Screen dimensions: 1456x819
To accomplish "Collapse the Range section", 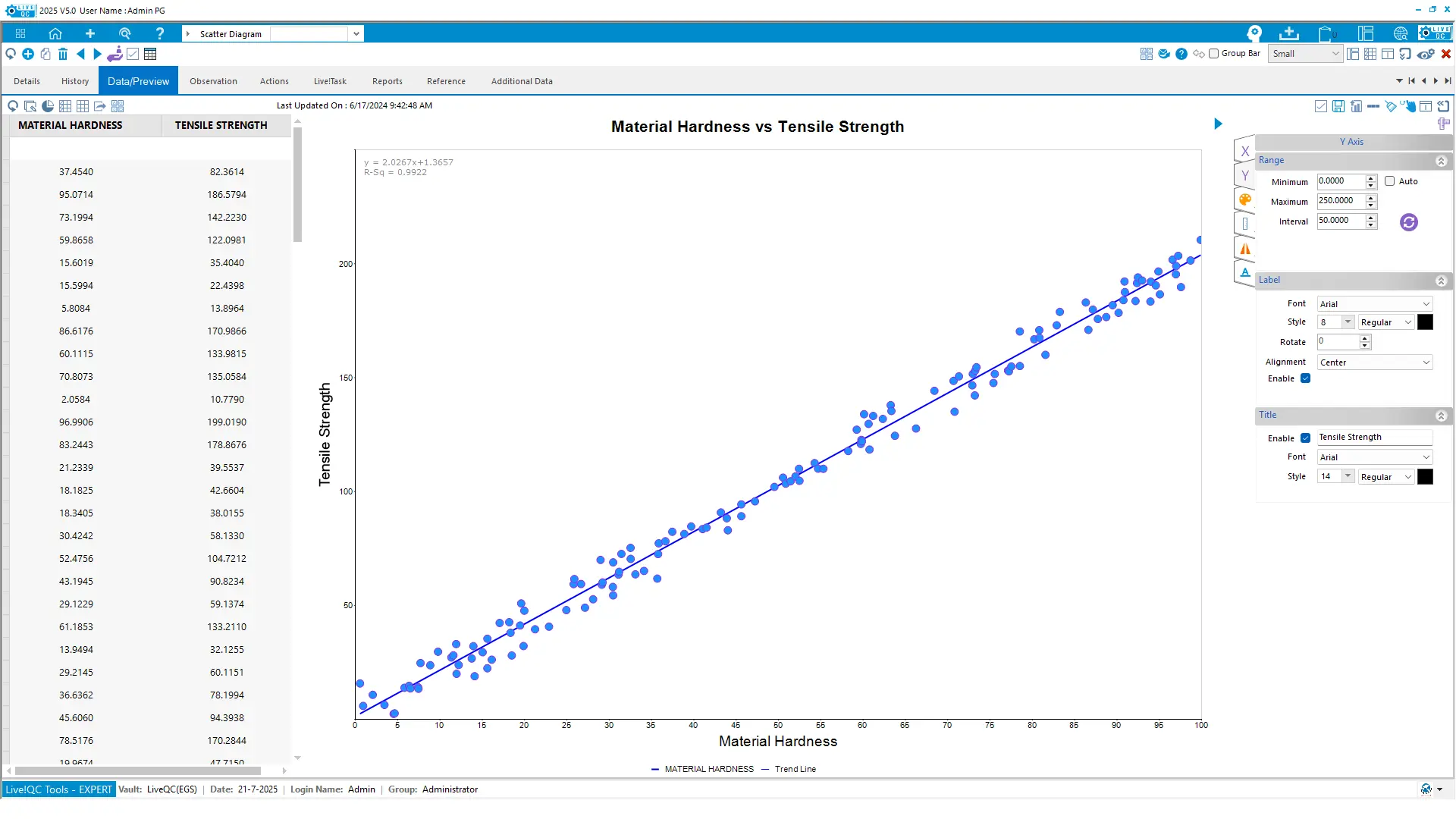I will (1441, 161).
